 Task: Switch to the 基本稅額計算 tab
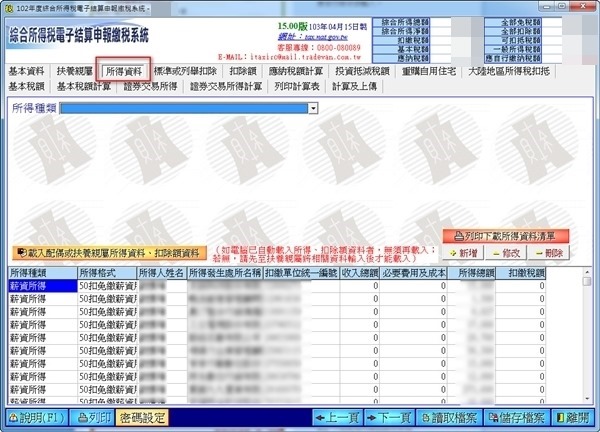point(84,86)
